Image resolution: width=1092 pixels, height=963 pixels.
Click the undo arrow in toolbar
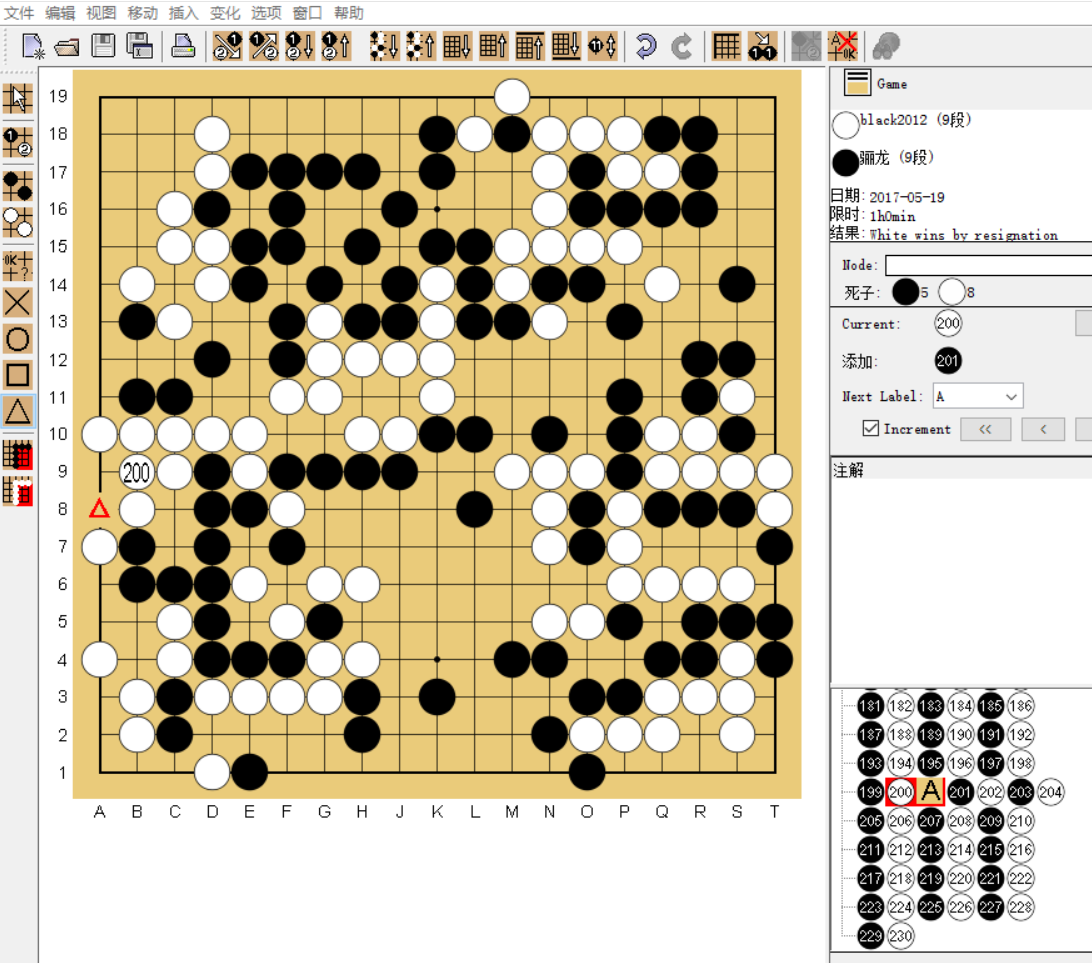[x=646, y=46]
